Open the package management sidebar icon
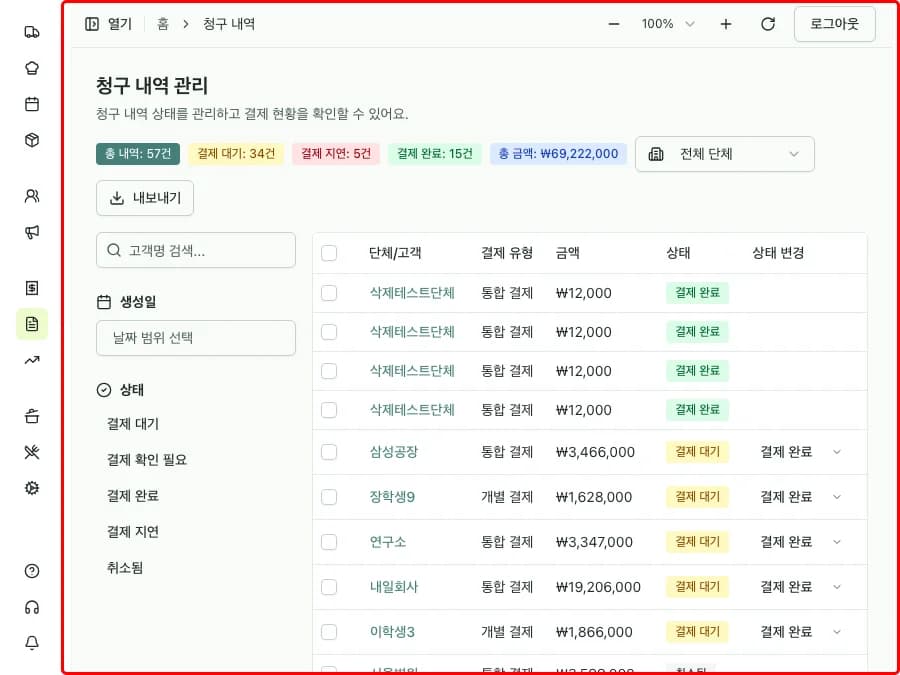The height and width of the screenshot is (675, 900). pos(31,140)
